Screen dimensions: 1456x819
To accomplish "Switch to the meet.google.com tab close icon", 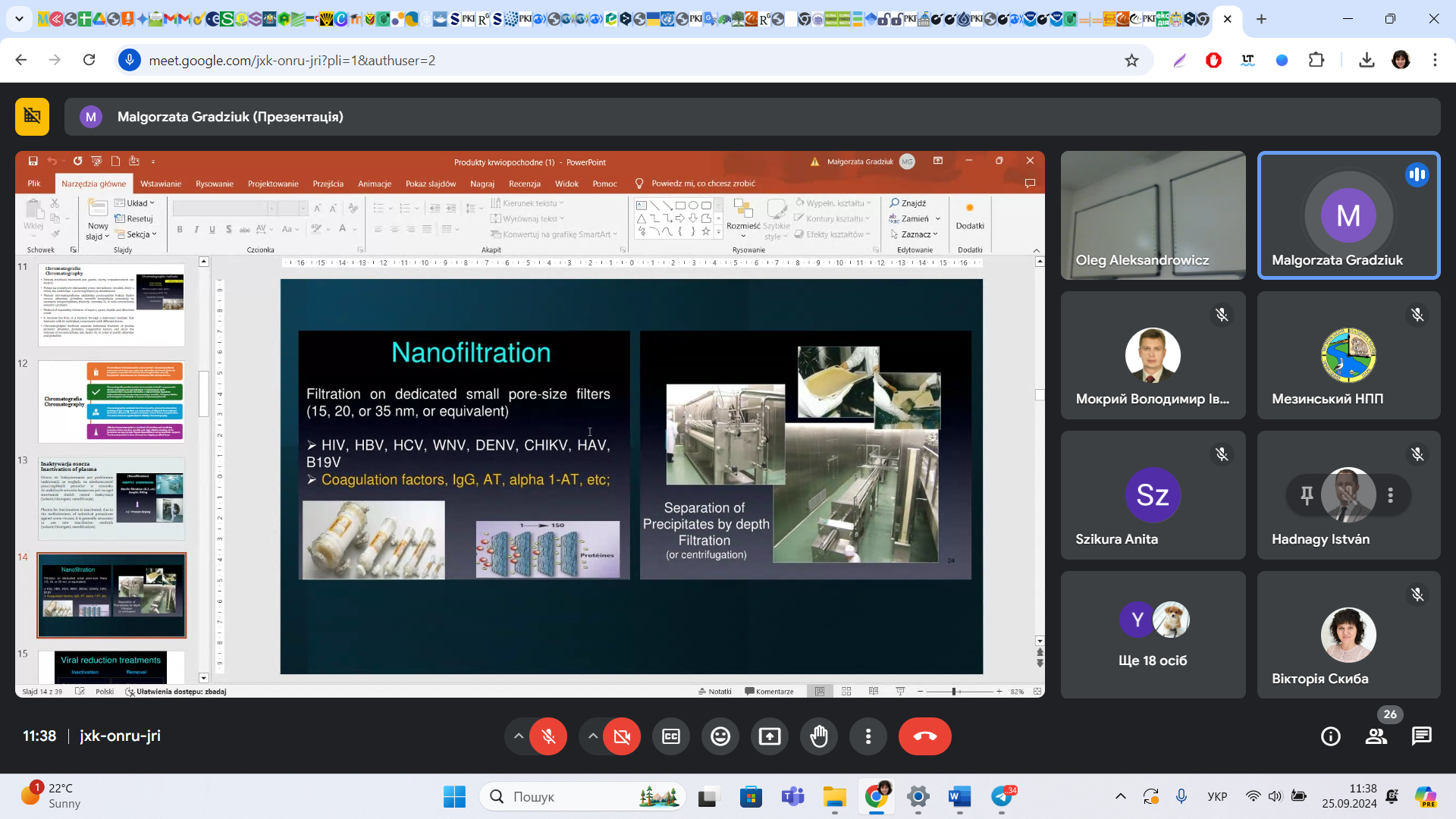I will coord(1228,19).
